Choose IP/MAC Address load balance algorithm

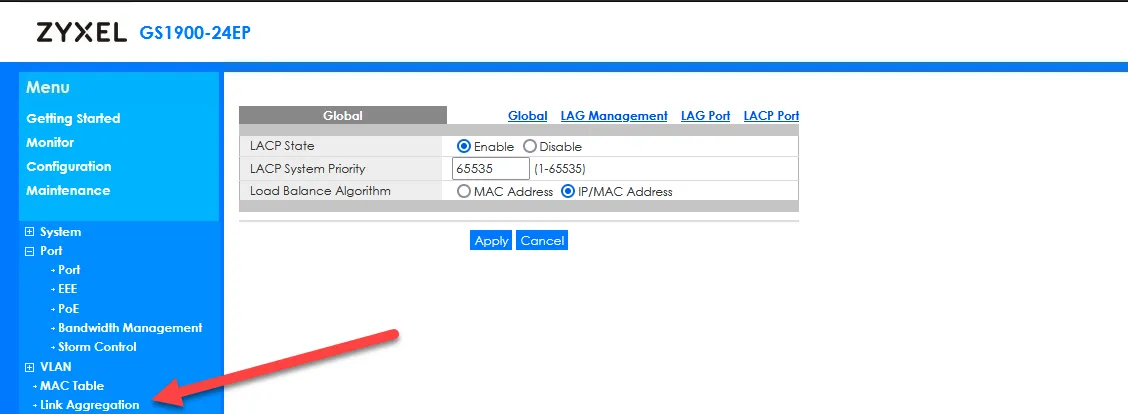click(568, 191)
